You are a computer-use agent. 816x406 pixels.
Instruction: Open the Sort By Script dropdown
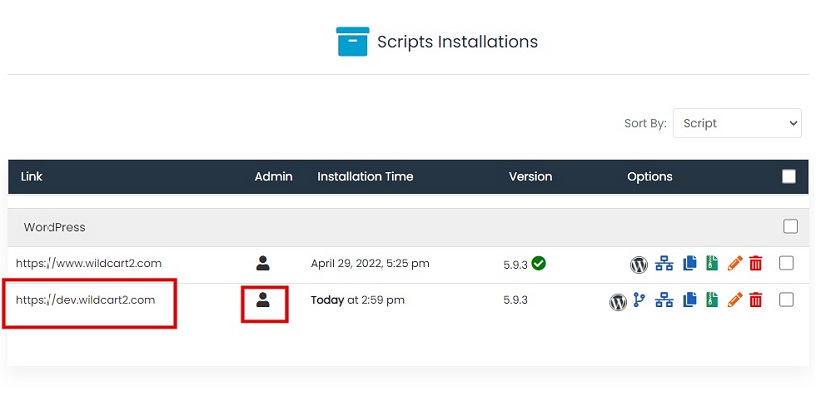(x=737, y=123)
